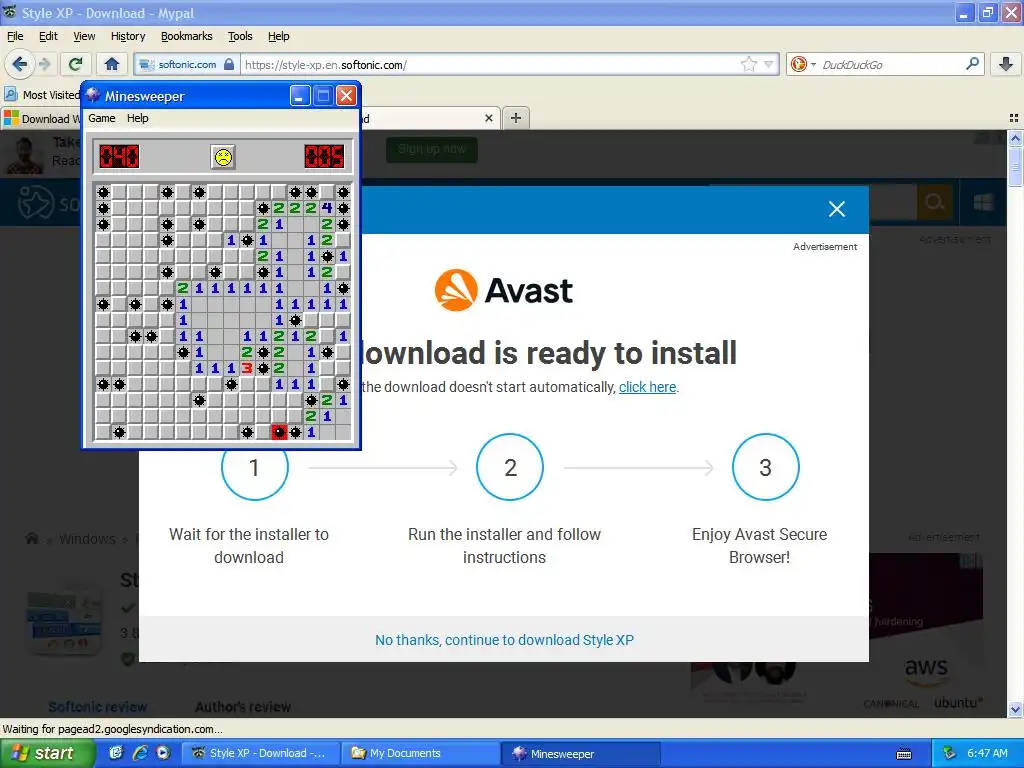Open the File menu in Mypal
The width and height of the screenshot is (1024, 768).
pyautogui.click(x=15, y=36)
